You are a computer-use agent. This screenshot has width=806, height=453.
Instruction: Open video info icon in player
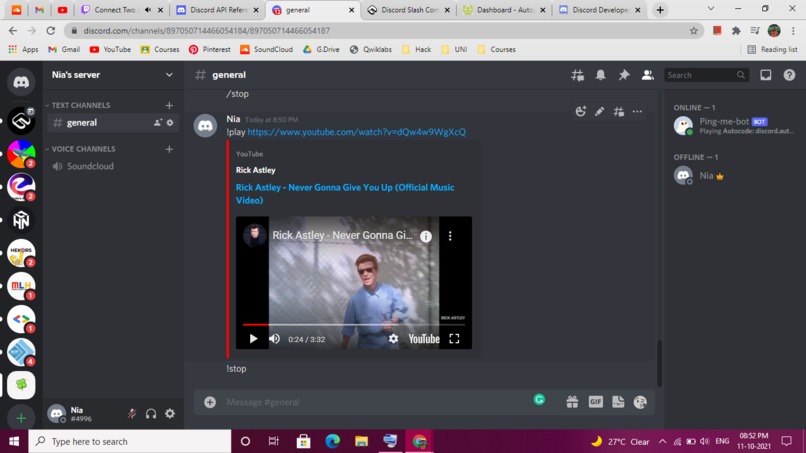[x=426, y=236]
